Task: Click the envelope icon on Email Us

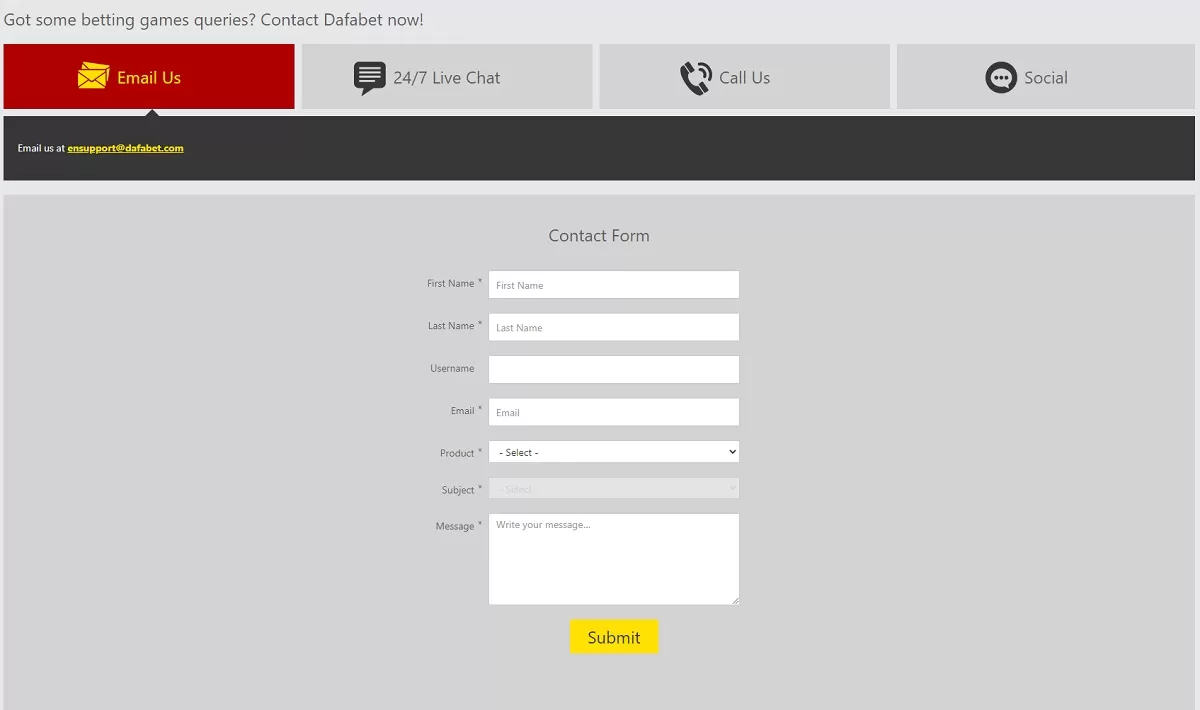Action: tap(93, 76)
